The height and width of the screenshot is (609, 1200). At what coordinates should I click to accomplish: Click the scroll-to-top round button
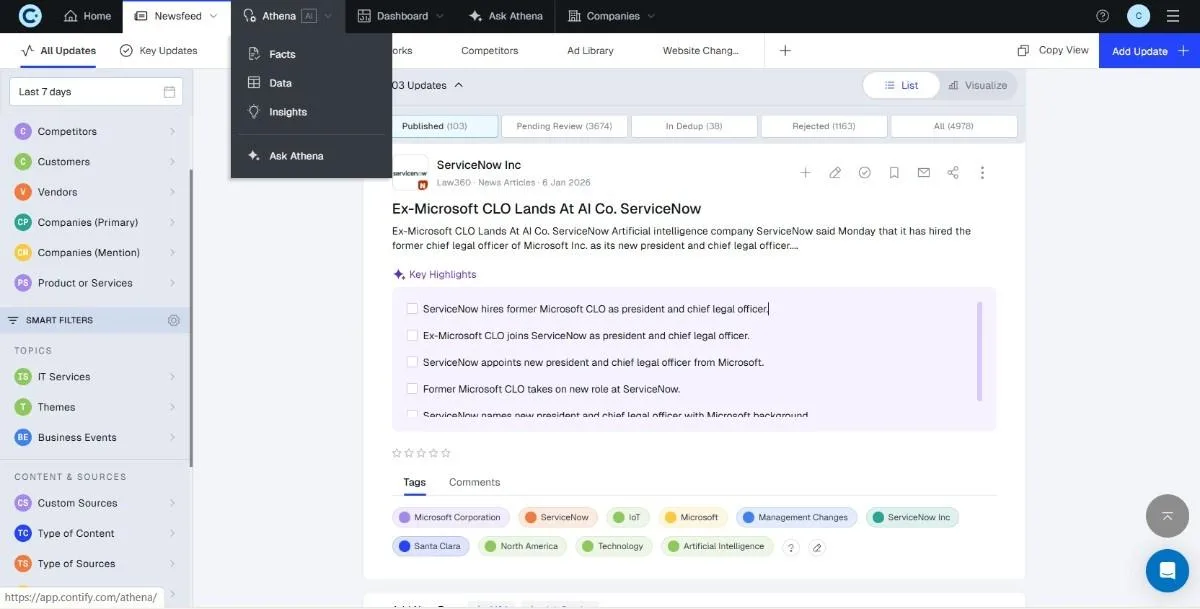1166,516
